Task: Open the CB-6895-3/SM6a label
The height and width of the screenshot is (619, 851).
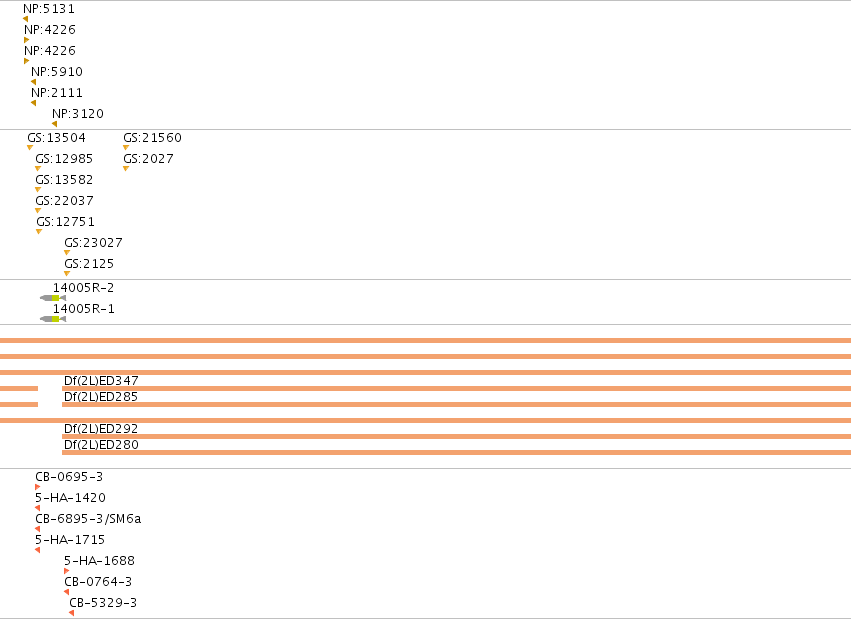Action: [x=88, y=519]
